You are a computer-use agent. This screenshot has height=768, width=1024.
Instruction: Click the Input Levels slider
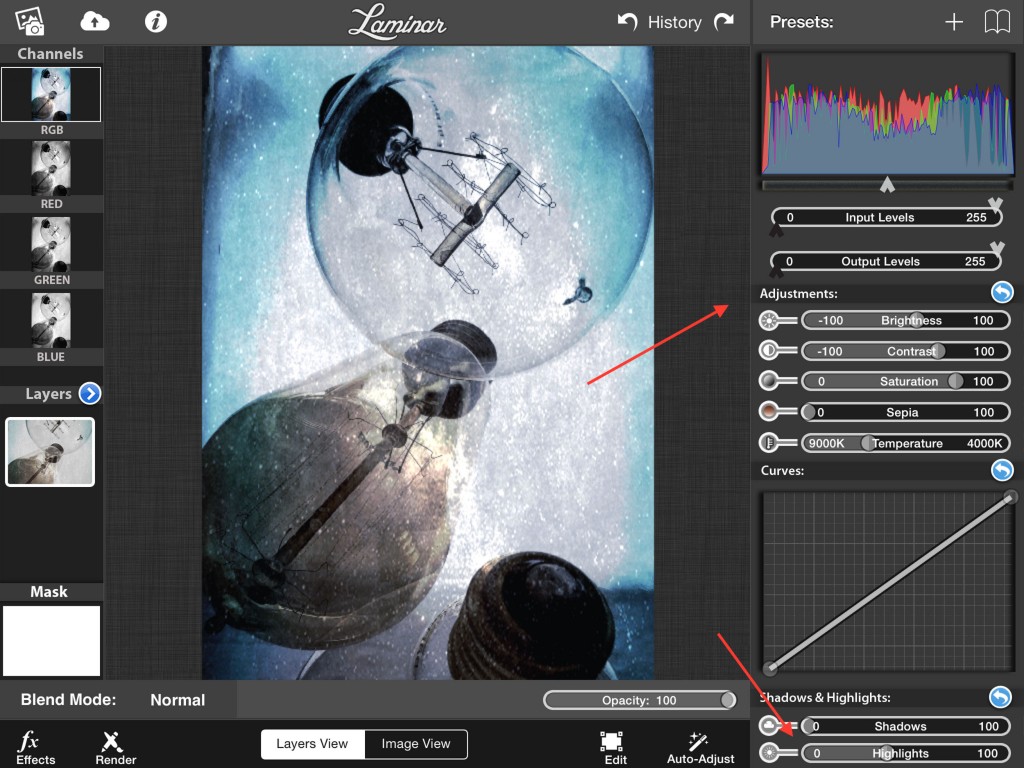(x=886, y=217)
